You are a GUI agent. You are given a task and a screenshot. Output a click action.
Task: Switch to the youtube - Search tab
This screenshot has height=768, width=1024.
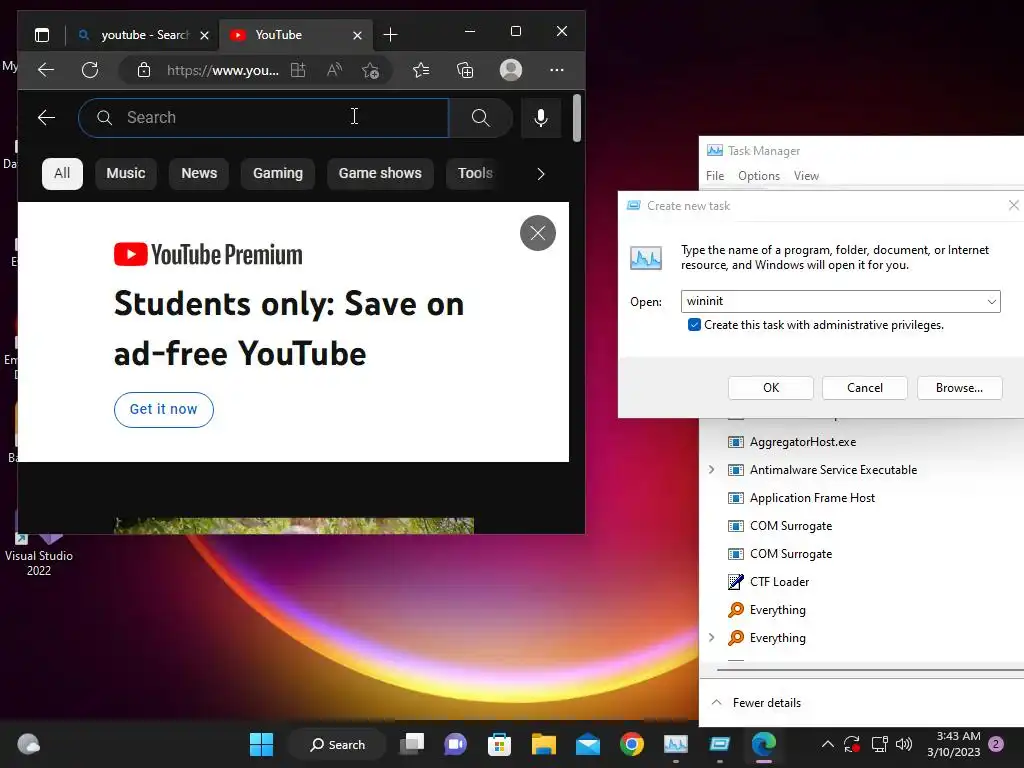pos(142,35)
